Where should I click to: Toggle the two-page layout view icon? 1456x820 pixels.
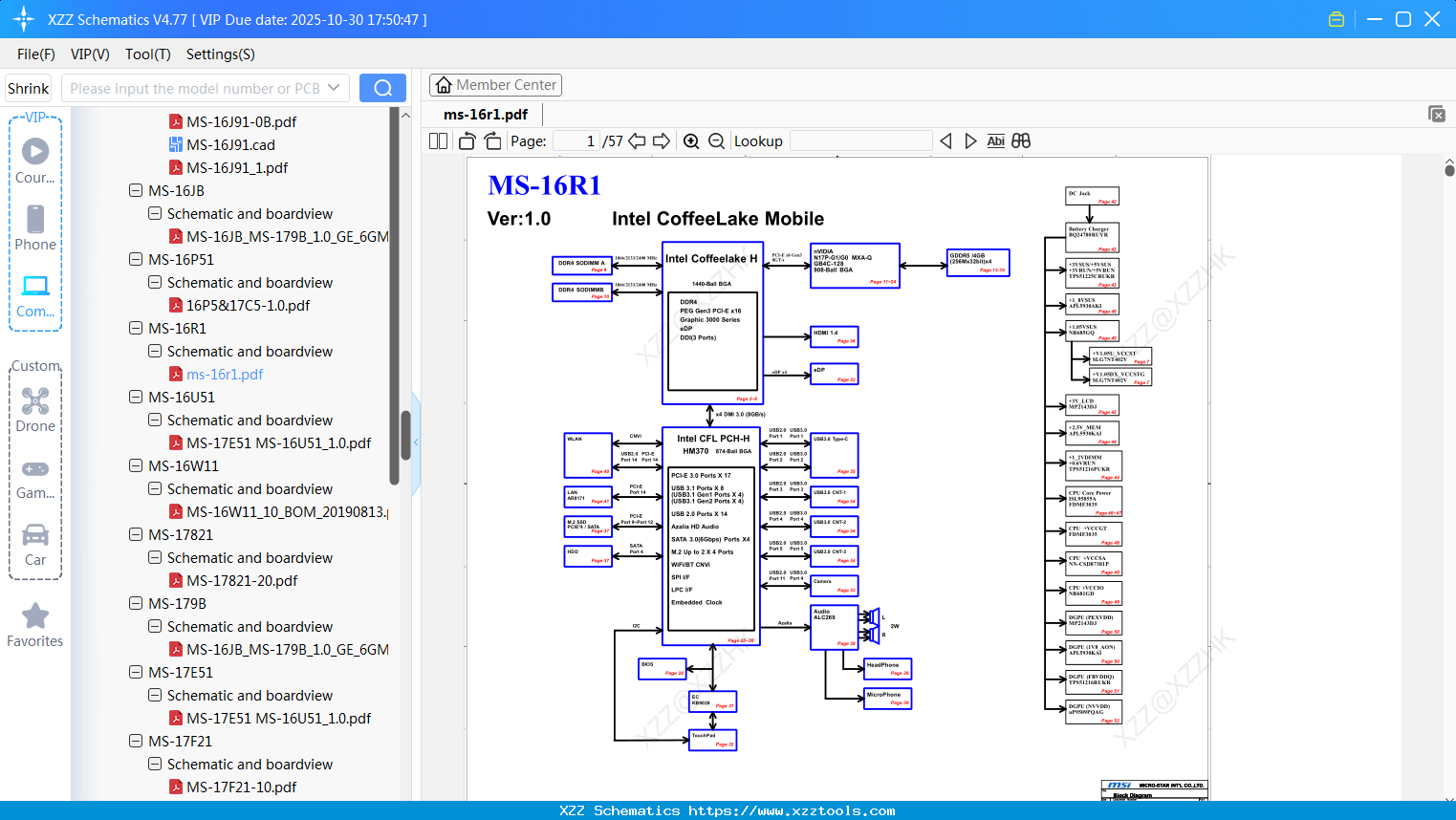[439, 141]
